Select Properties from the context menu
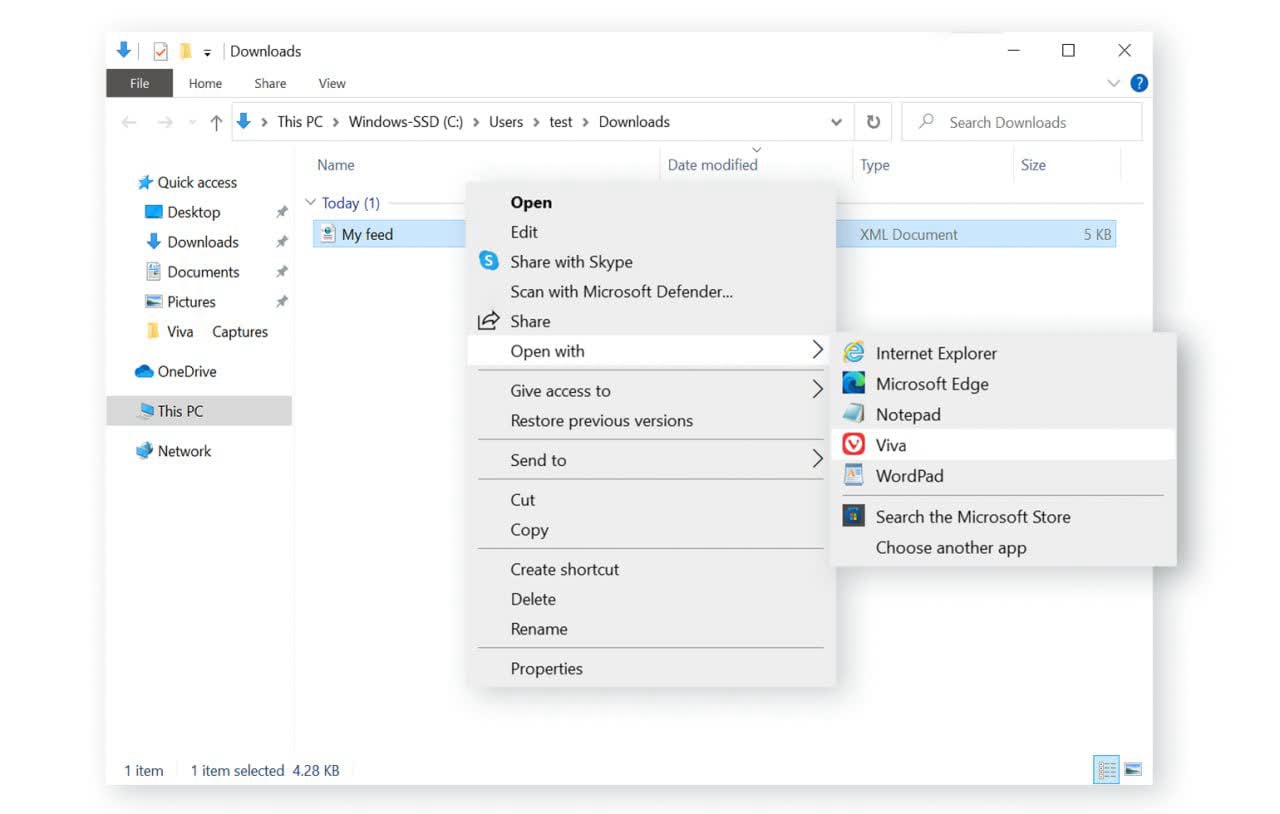The height and width of the screenshot is (814, 1280). click(546, 669)
